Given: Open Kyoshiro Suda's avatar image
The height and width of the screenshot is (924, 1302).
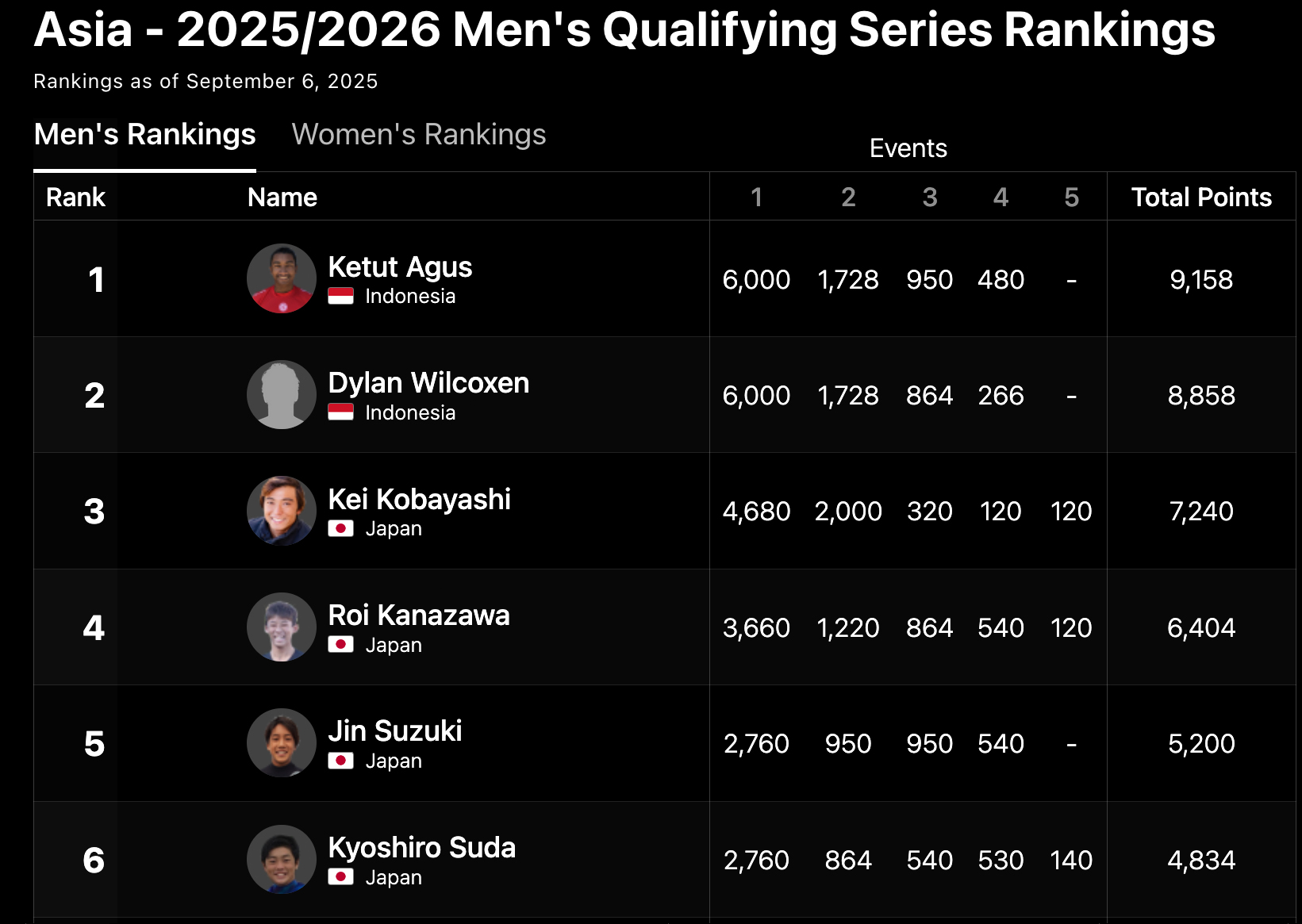Looking at the screenshot, I should pyautogui.click(x=282, y=860).
